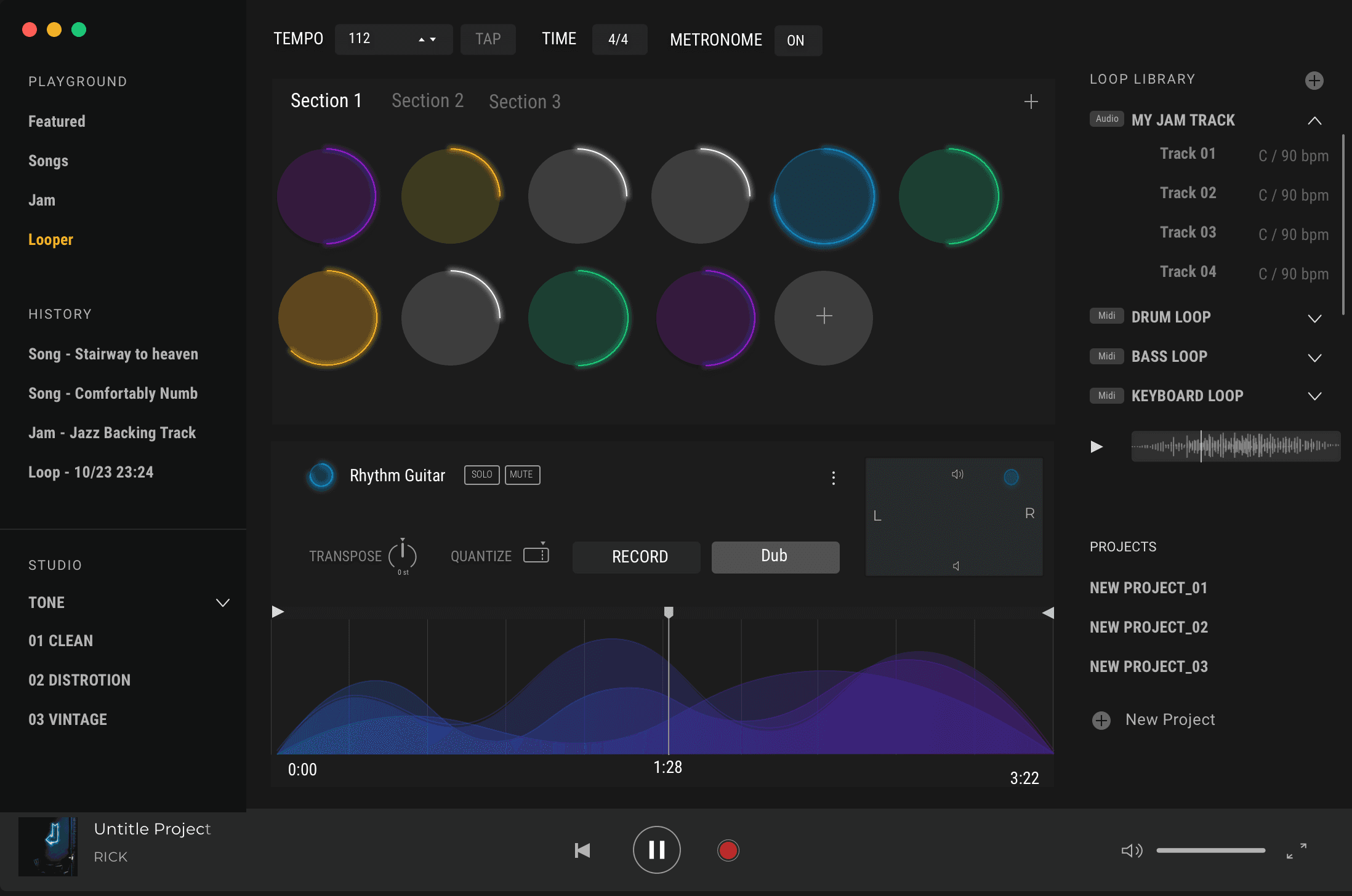The image size is (1352, 896).
Task: Expand the DRUM LOOP folder
Action: tap(1314, 318)
